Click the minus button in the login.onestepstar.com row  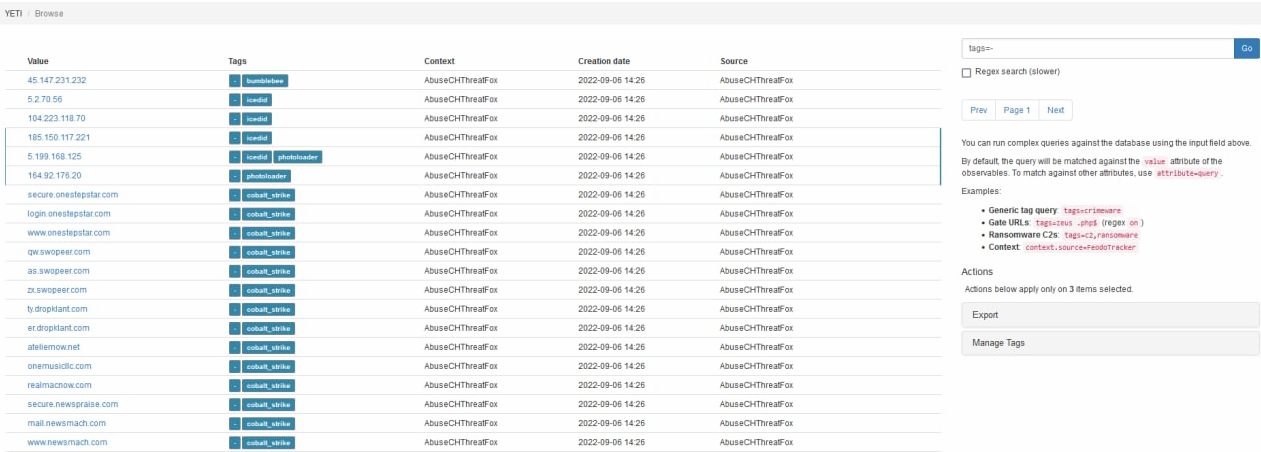pos(235,214)
